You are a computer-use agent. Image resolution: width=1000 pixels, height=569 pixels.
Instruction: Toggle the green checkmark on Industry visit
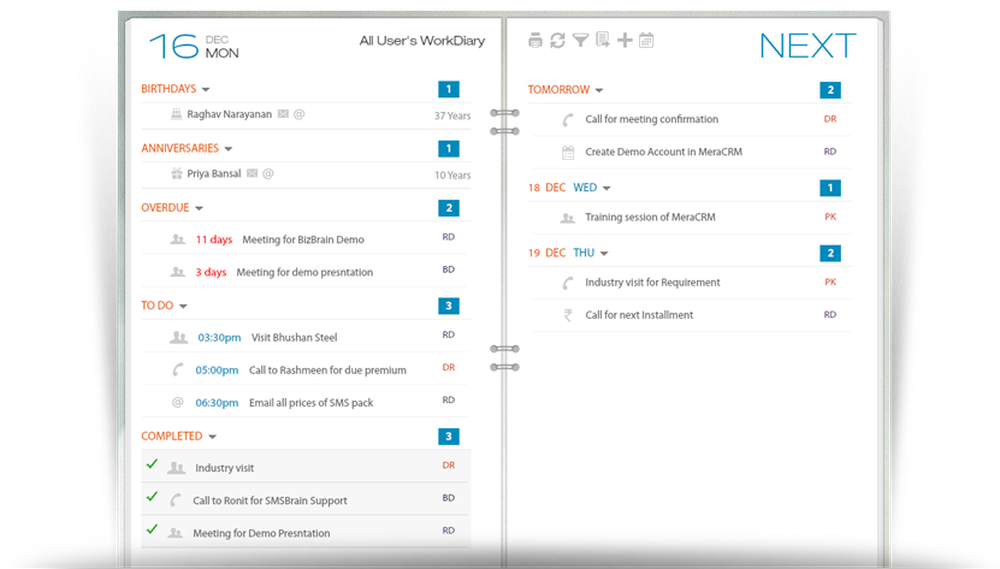pos(152,464)
